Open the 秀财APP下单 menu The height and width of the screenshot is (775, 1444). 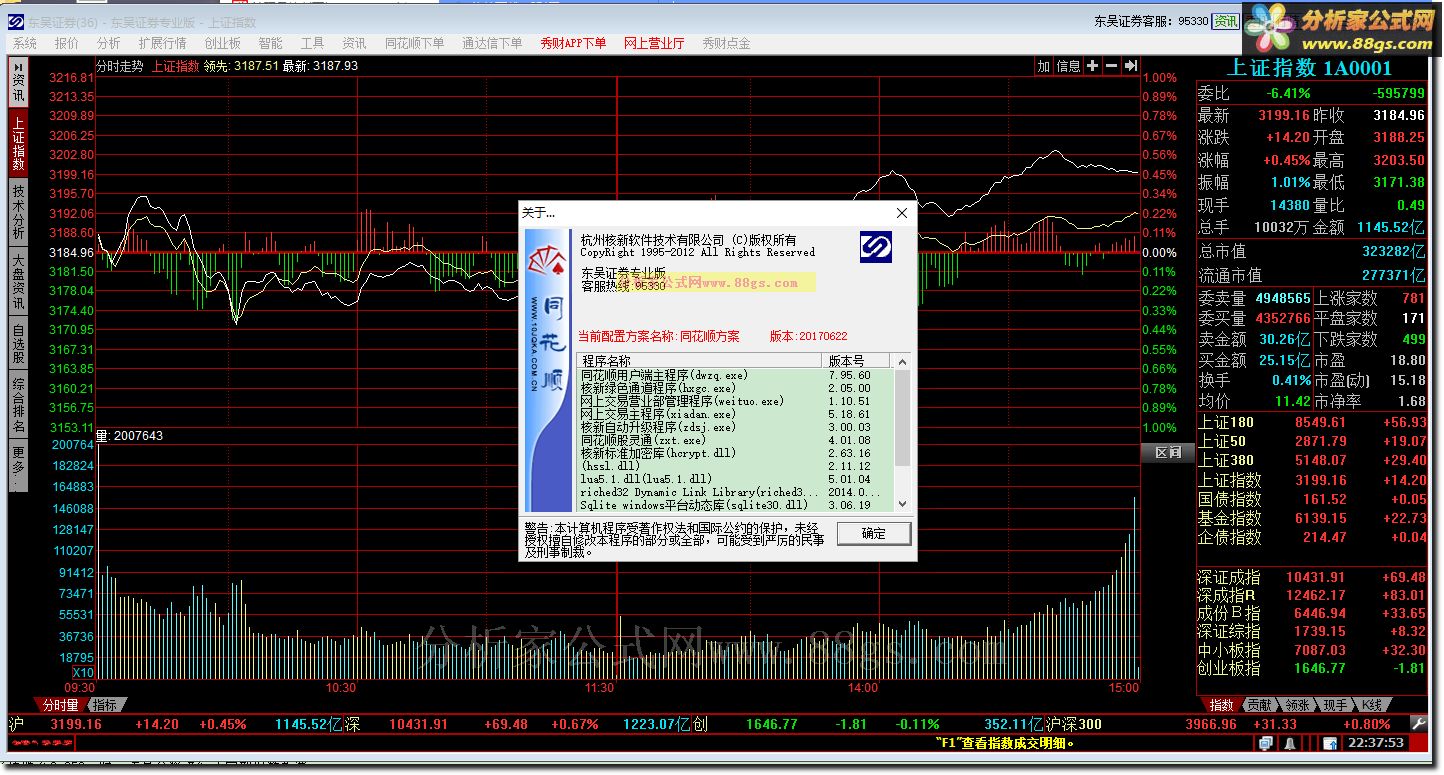click(x=573, y=43)
